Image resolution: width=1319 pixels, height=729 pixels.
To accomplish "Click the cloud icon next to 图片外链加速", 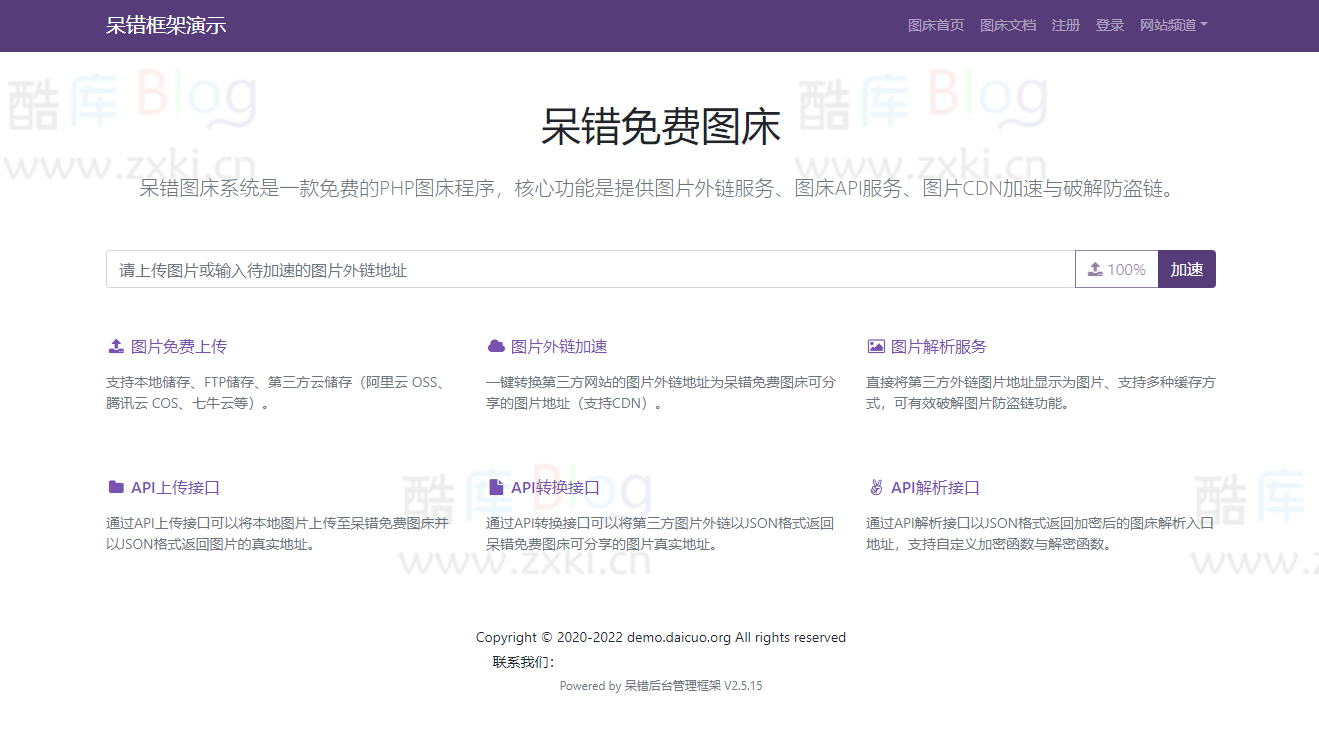I will point(496,345).
